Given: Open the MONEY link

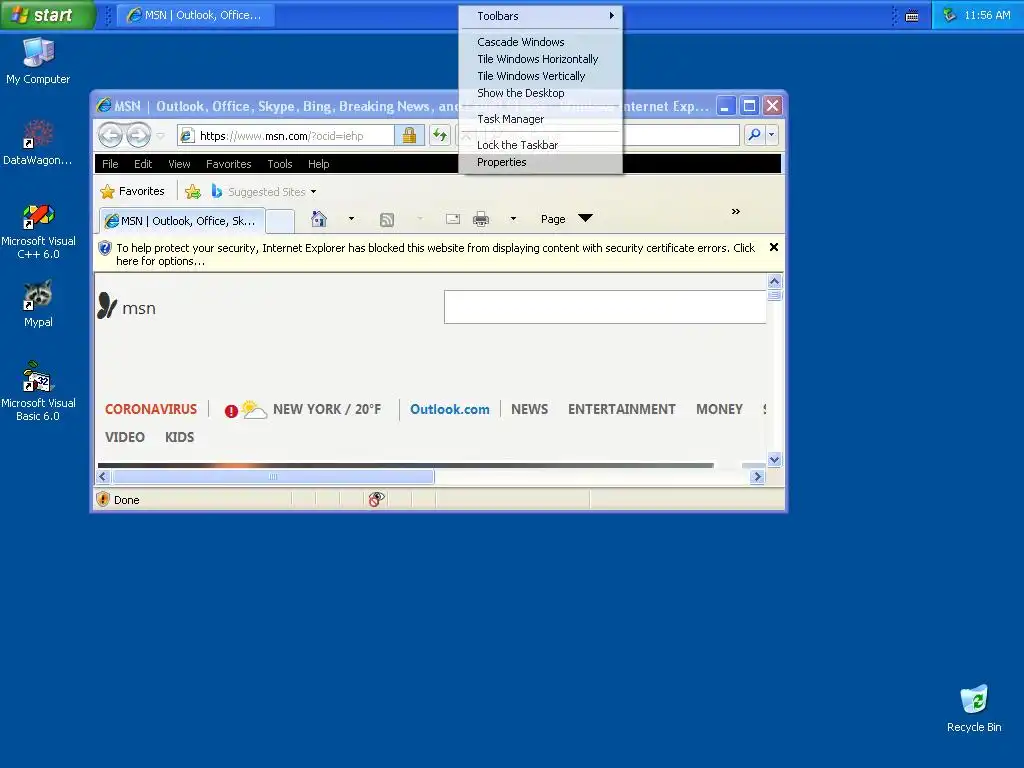Looking at the screenshot, I should [719, 409].
